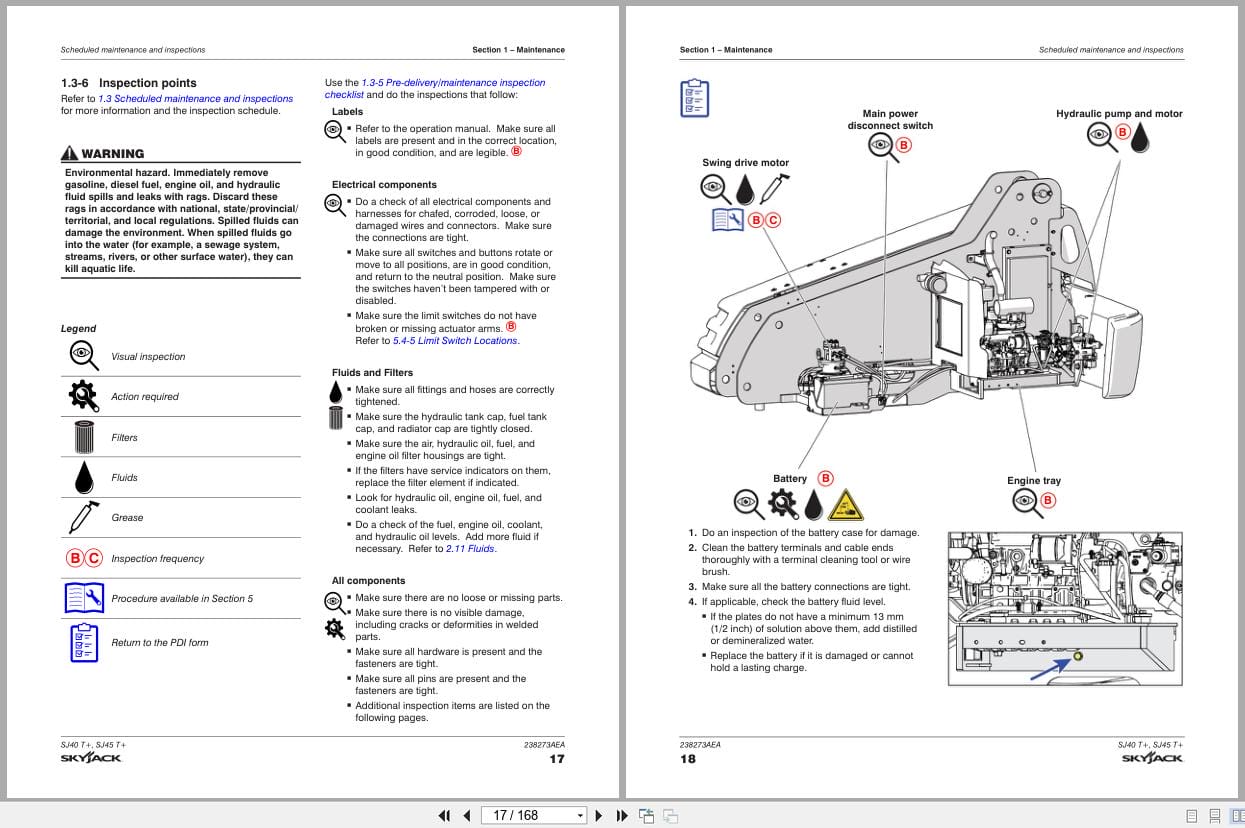Open the 1.3 Scheduled maintenance and inspections link
The height and width of the screenshot is (828, 1245).
pos(196,99)
